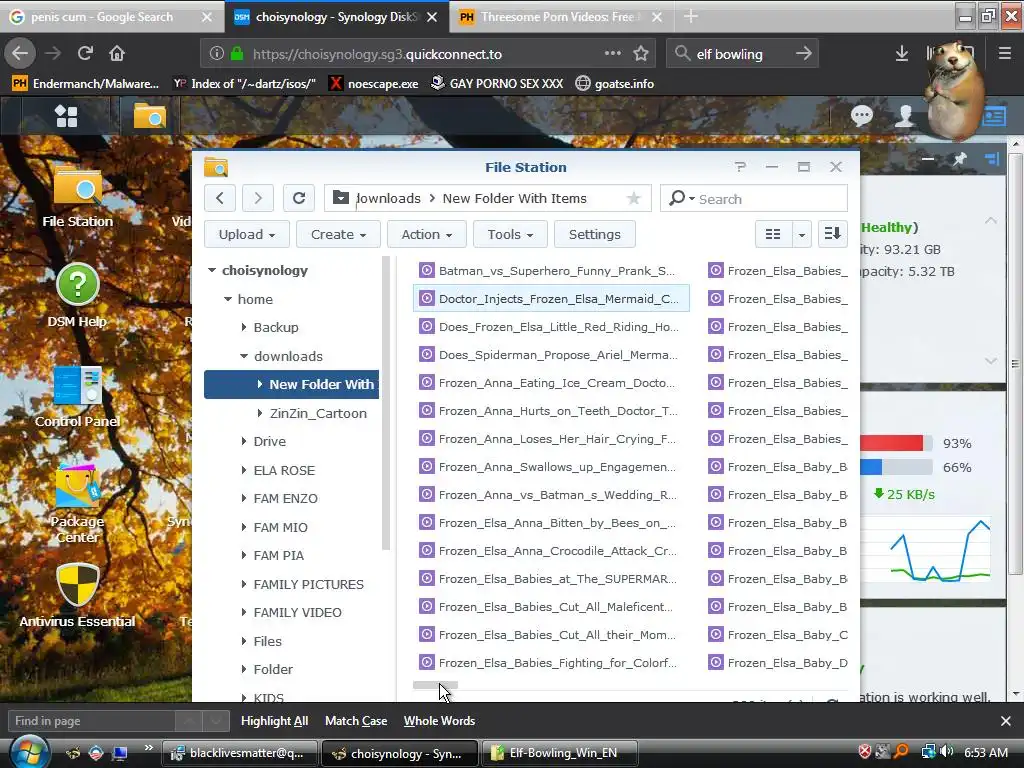Open the DSM Help desktop icon
This screenshot has width=1024, height=768.
(77, 295)
